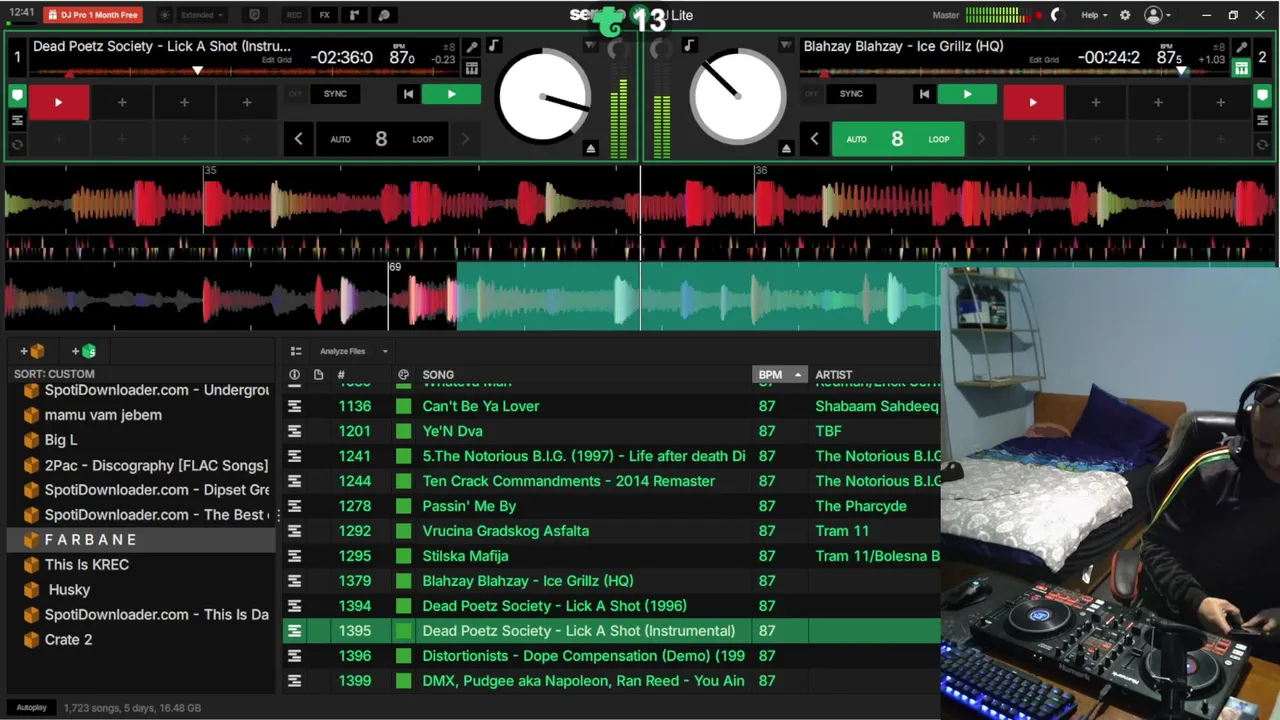
Task: Halve the auto loop size on deck 1
Action: point(298,139)
